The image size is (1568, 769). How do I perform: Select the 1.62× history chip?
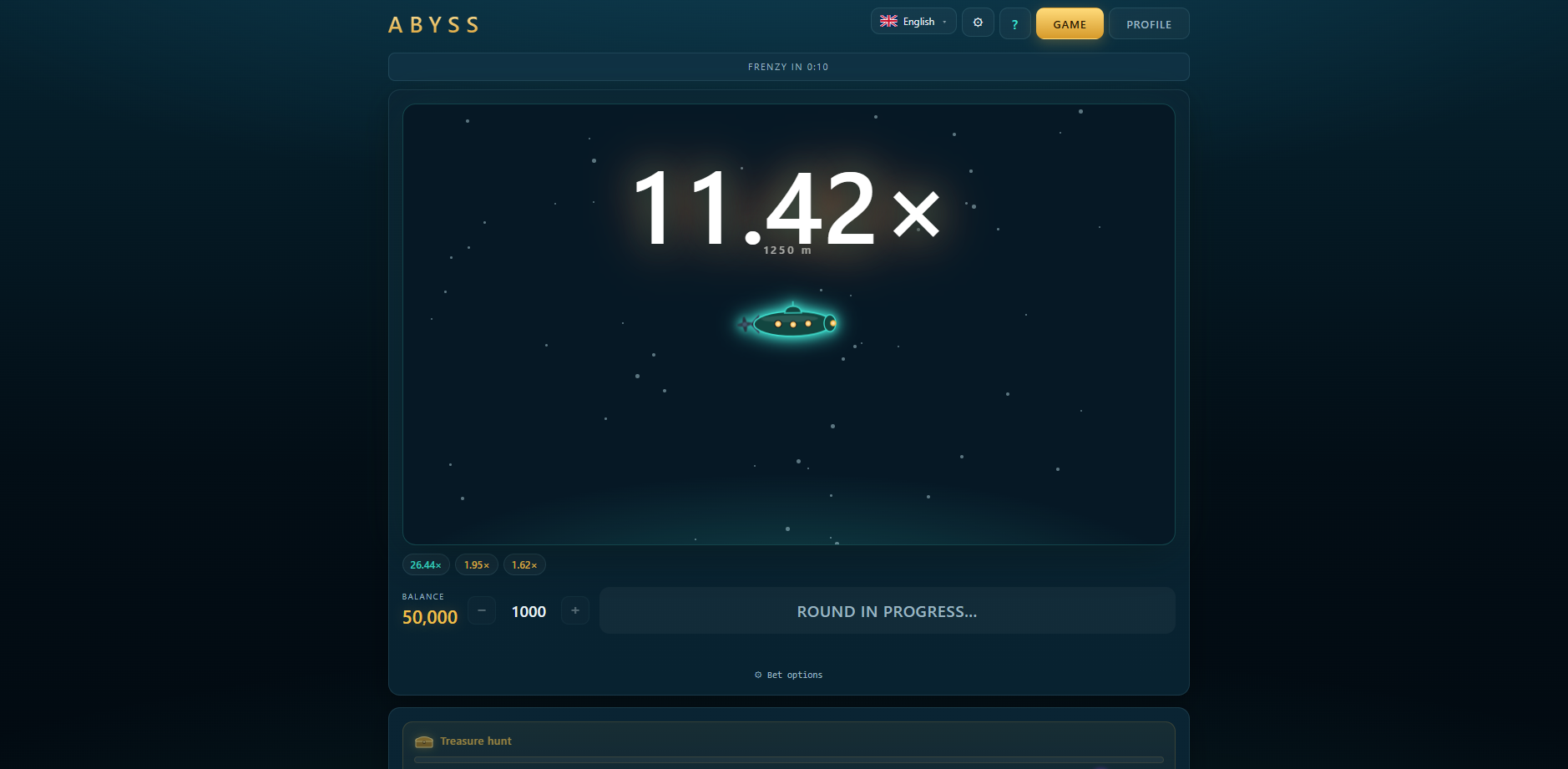[524, 565]
